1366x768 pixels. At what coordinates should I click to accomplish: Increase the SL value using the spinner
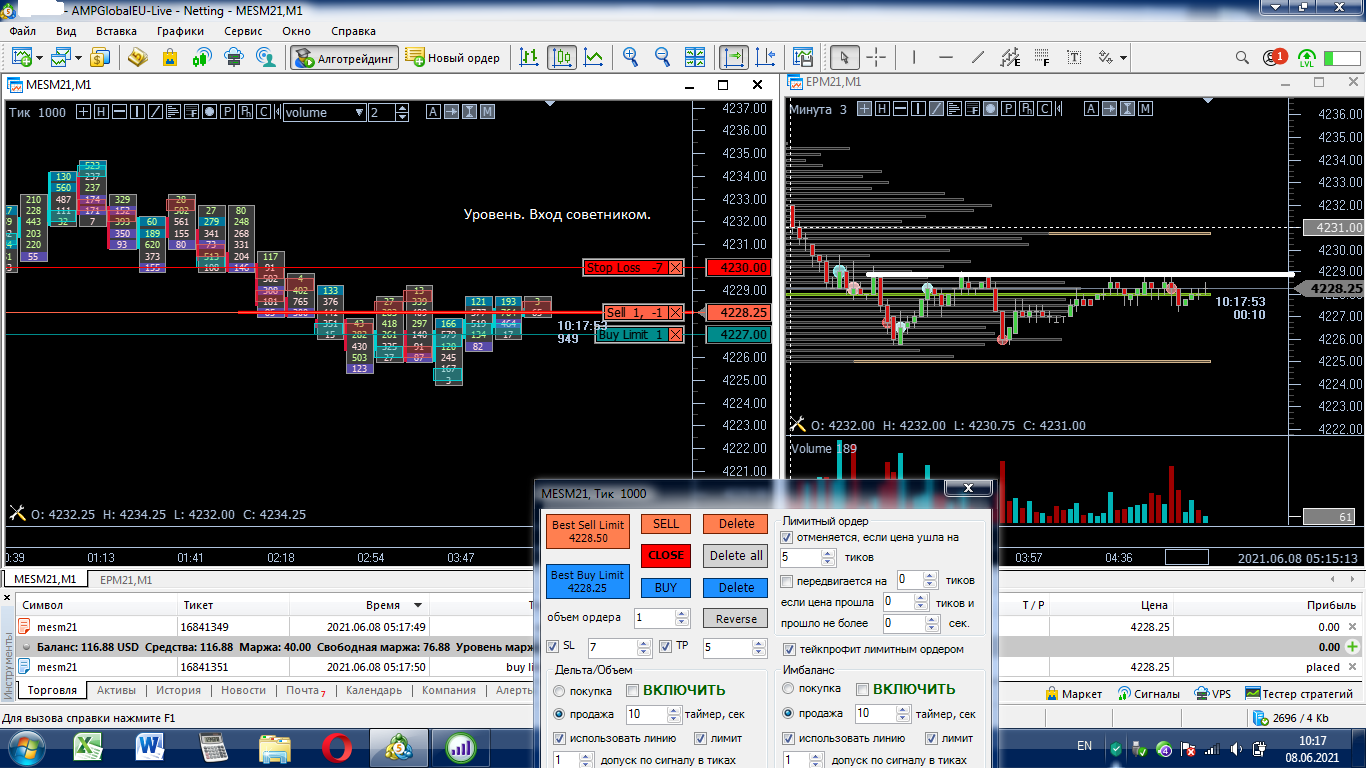click(644, 644)
